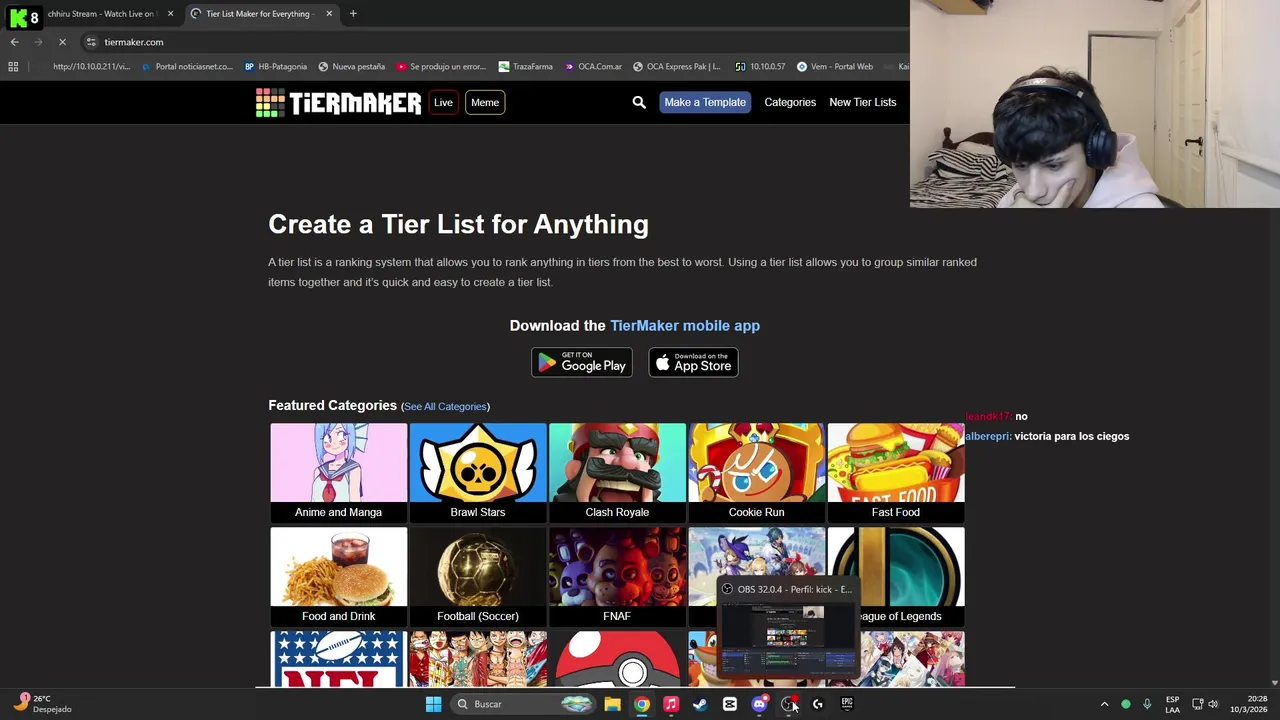
Task: Open the Anime and Manga category
Action: coord(339,472)
